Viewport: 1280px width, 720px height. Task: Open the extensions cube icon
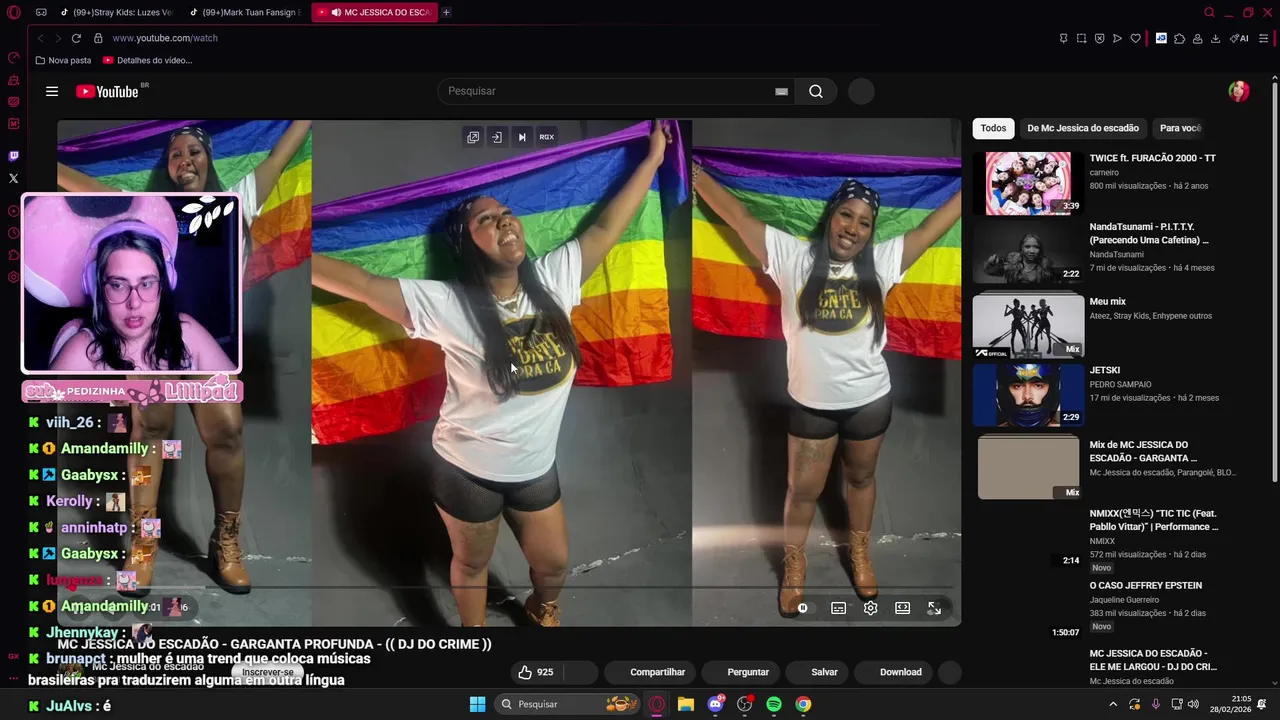pyautogui.click(x=1179, y=38)
